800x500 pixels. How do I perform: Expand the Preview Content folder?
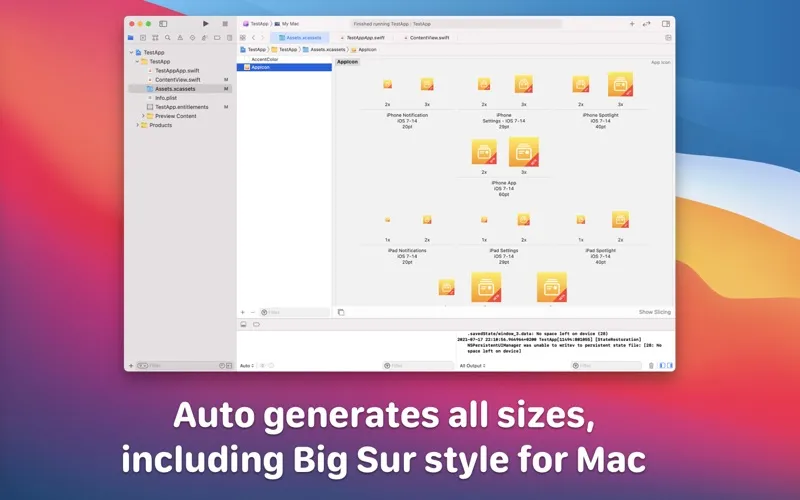coord(143,116)
